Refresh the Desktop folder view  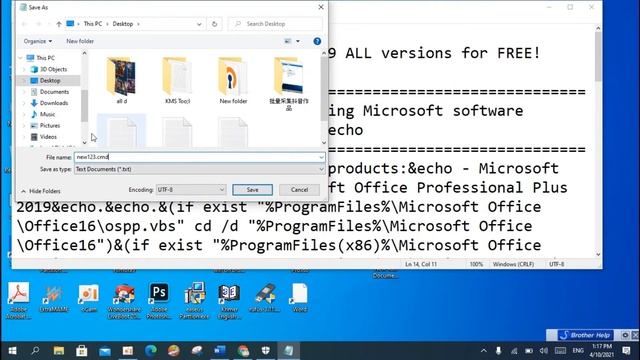pyautogui.click(x=214, y=24)
